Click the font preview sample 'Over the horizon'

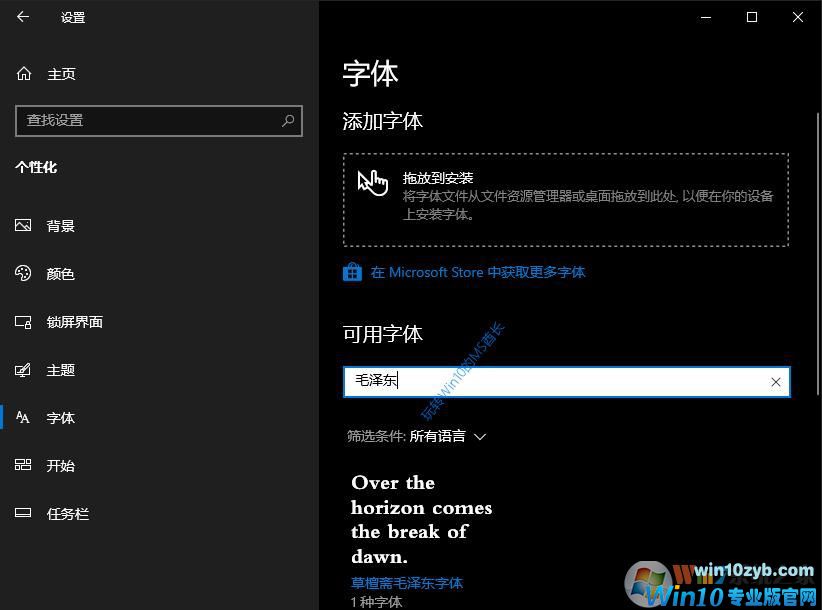[421, 519]
